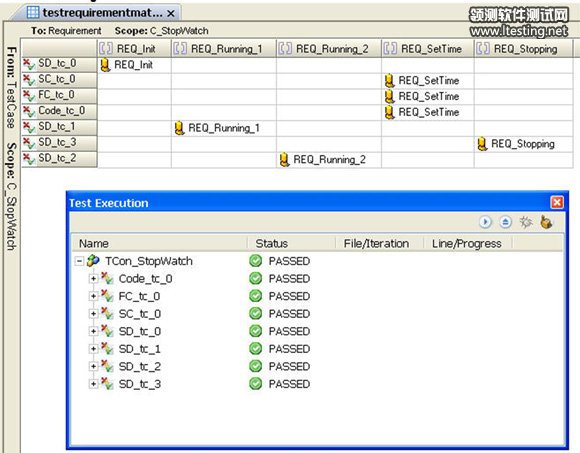Expand the SD_tc_0 node in Test Execution
The image size is (580, 453).
pos(94,331)
